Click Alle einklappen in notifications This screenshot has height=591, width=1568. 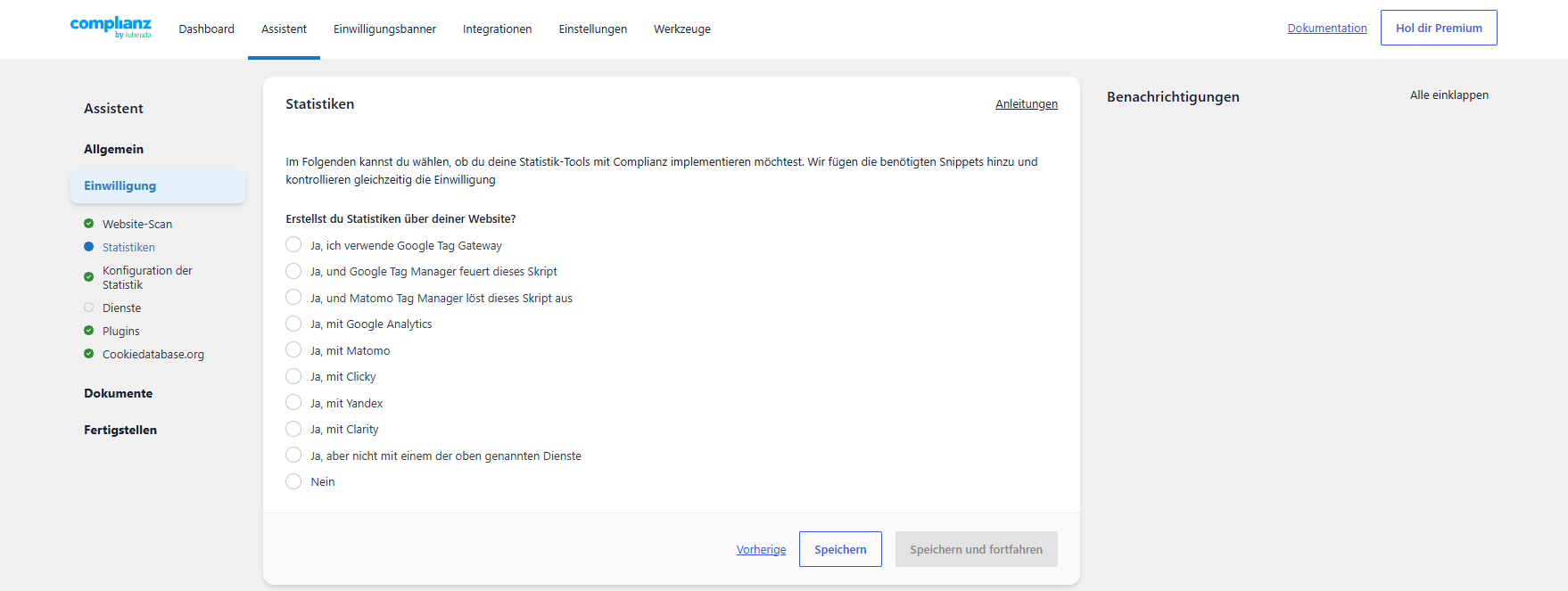(x=1448, y=95)
